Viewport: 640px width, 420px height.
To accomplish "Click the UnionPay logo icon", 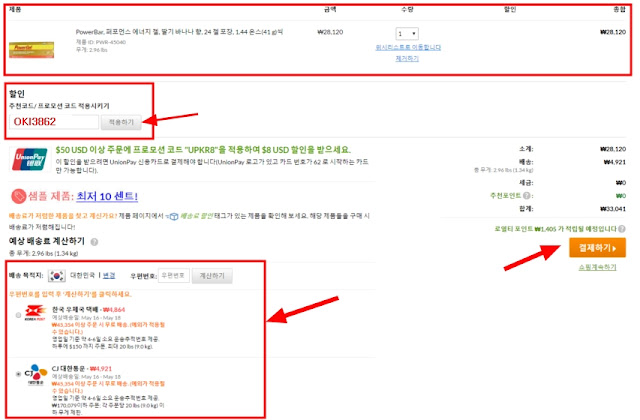I will pos(30,159).
